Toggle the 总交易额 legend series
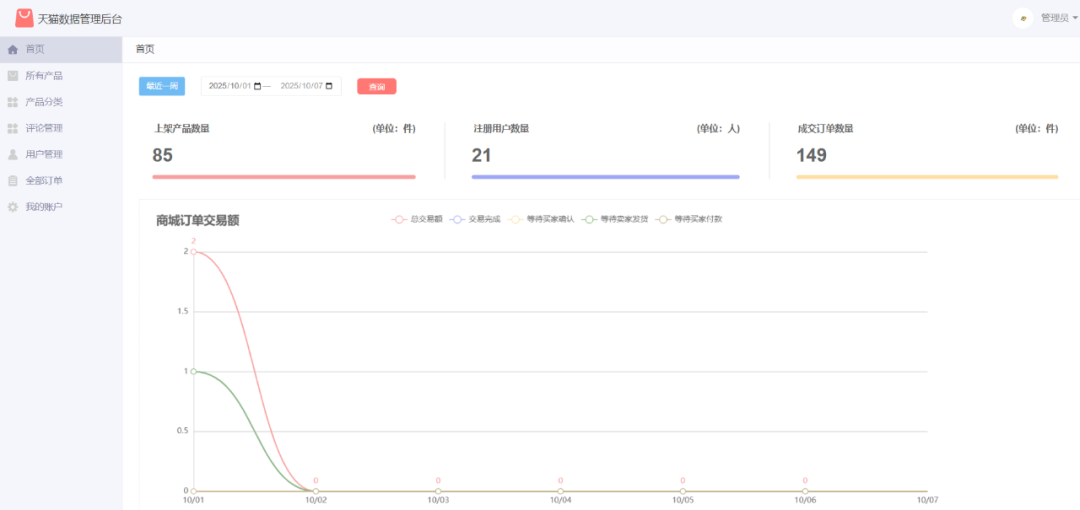This screenshot has width=1080, height=510. pos(417,219)
